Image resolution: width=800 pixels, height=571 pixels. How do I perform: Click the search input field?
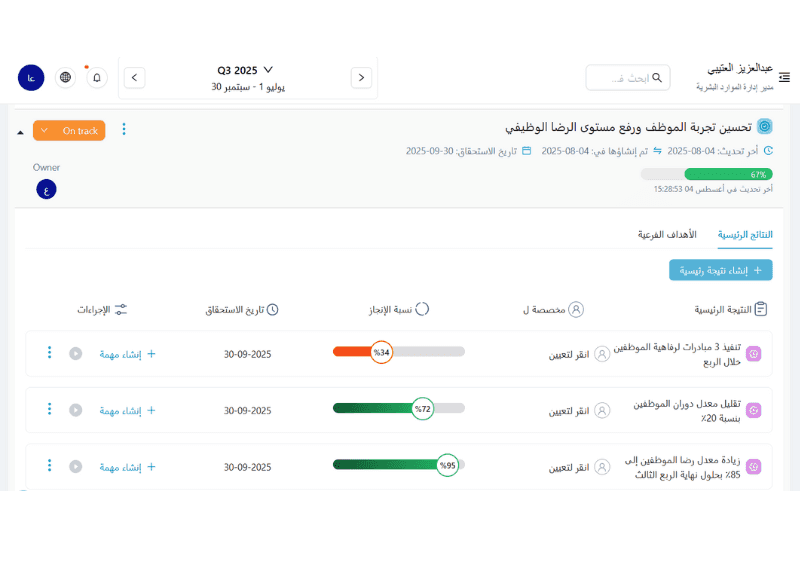(627, 78)
